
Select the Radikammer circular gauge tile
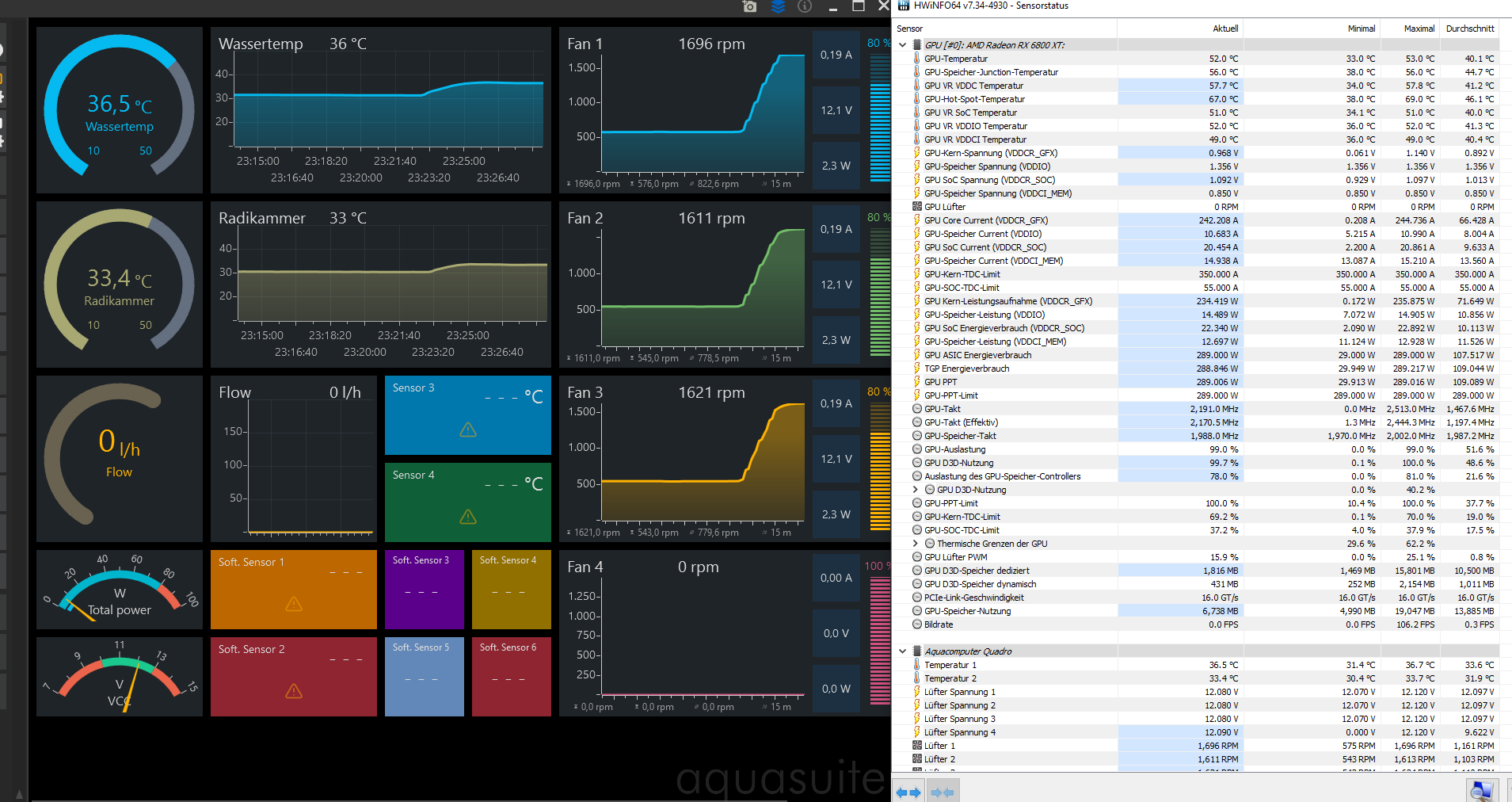[x=120, y=285]
